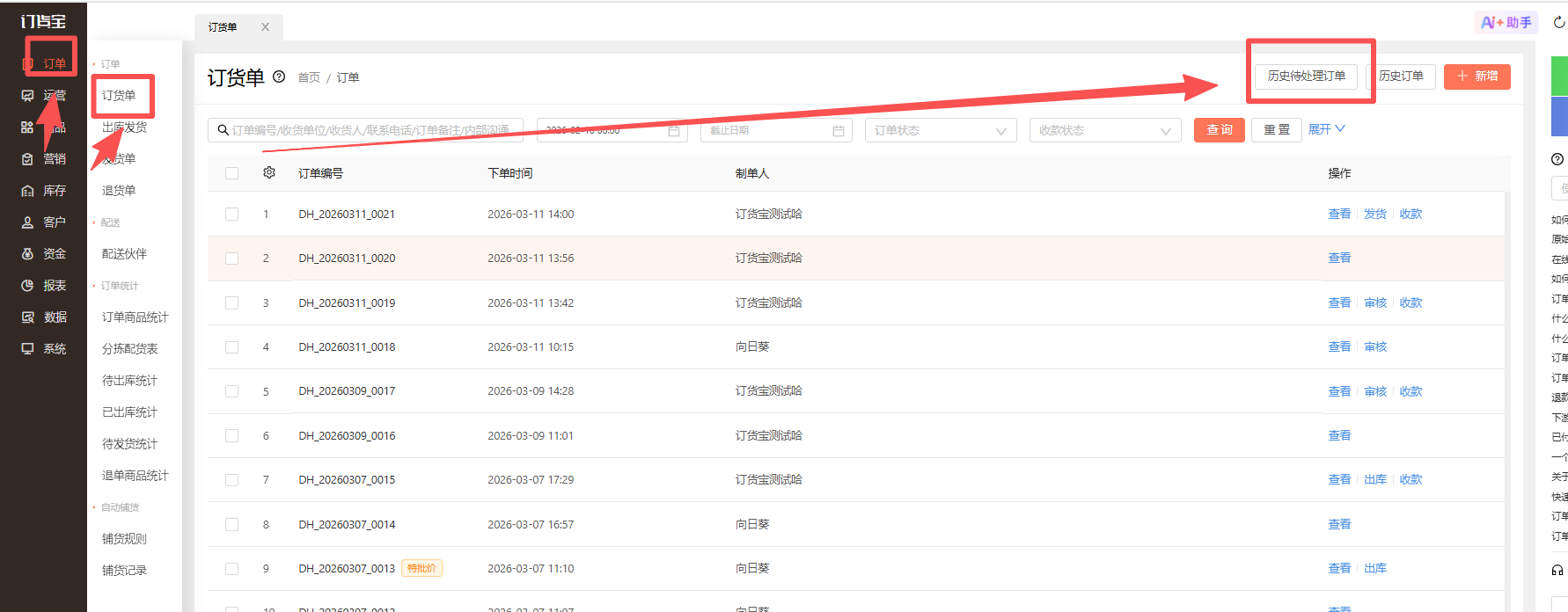
Task: Click 审核 link for order DH_20260311_0018
Action: (x=1375, y=346)
